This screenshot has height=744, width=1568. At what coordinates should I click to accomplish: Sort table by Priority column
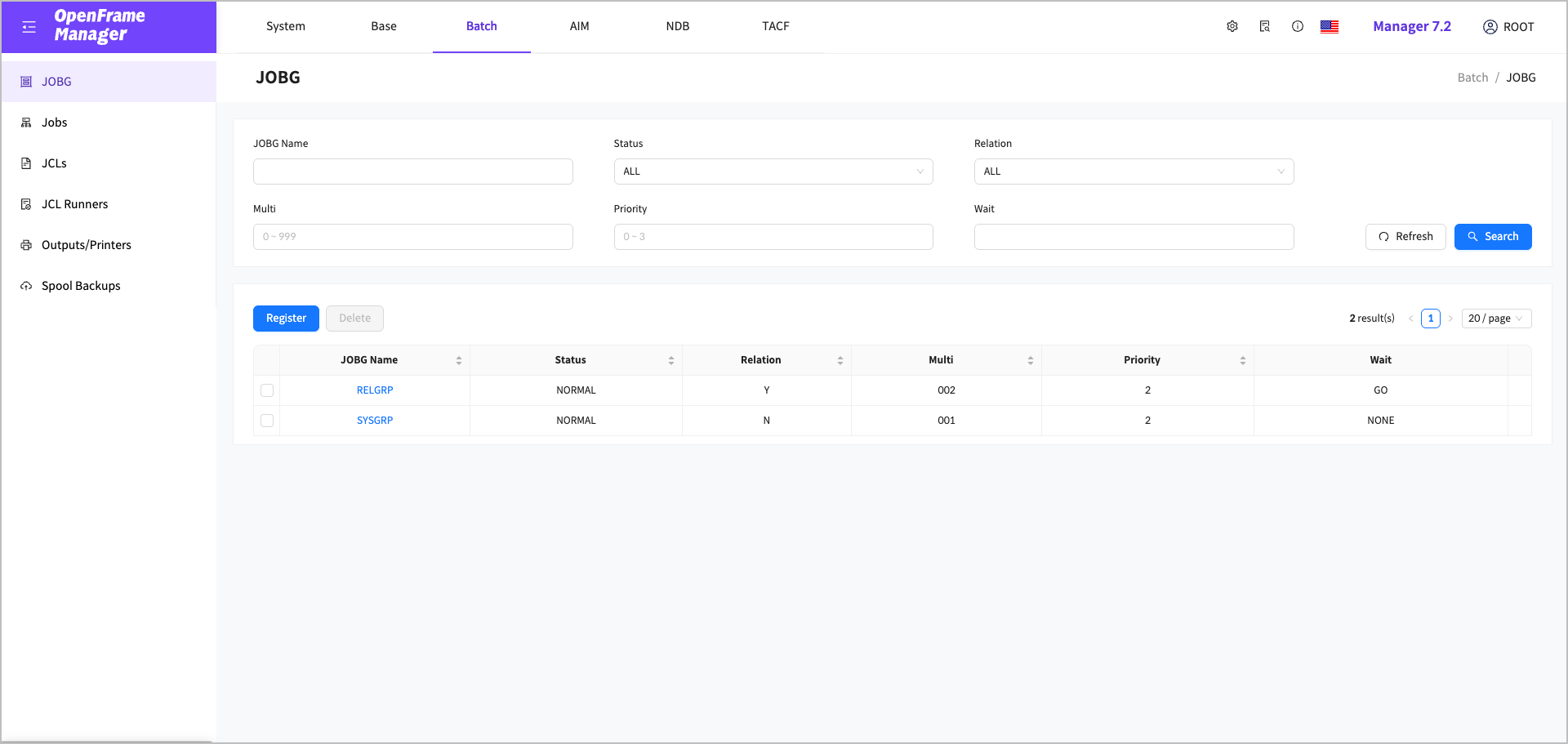click(1243, 360)
